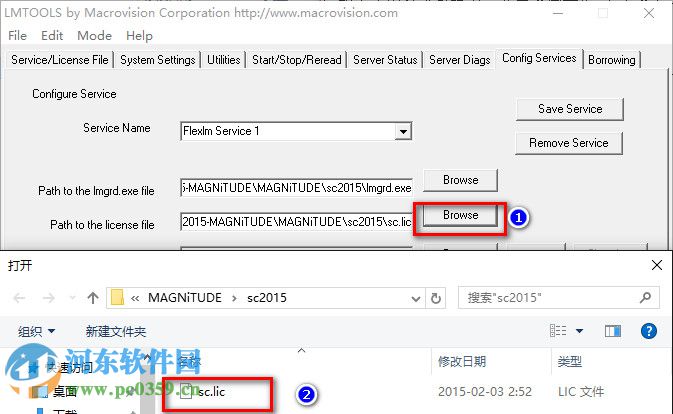Click the Save Service button

tap(570, 109)
